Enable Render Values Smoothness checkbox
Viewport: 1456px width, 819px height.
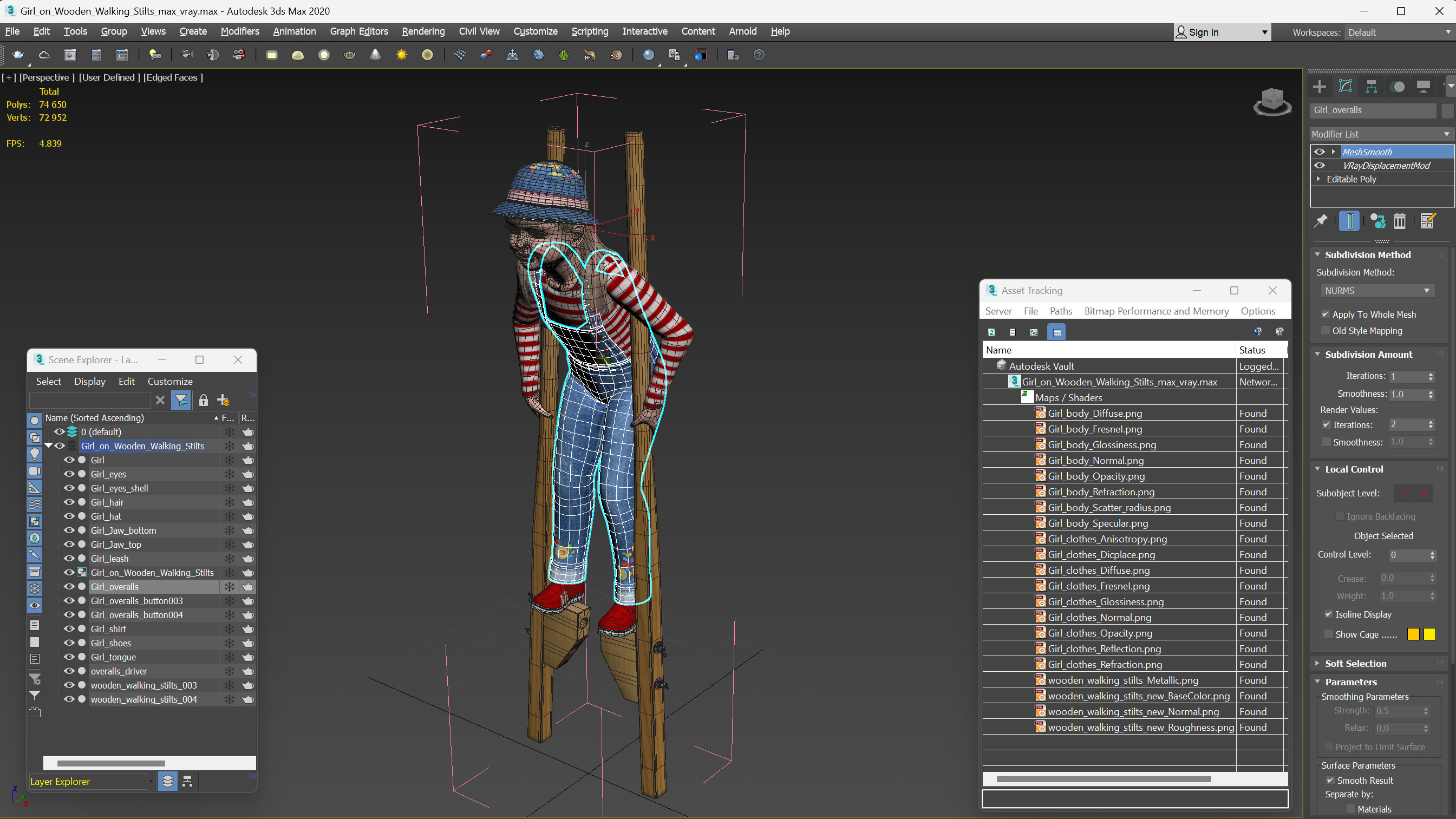click(1326, 442)
